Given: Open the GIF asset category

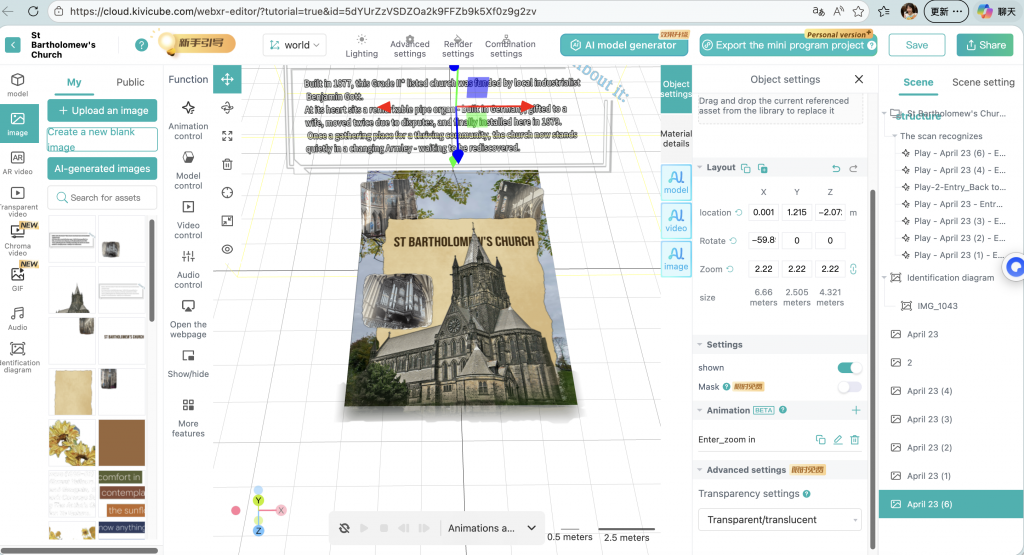Looking at the screenshot, I should click(18, 279).
